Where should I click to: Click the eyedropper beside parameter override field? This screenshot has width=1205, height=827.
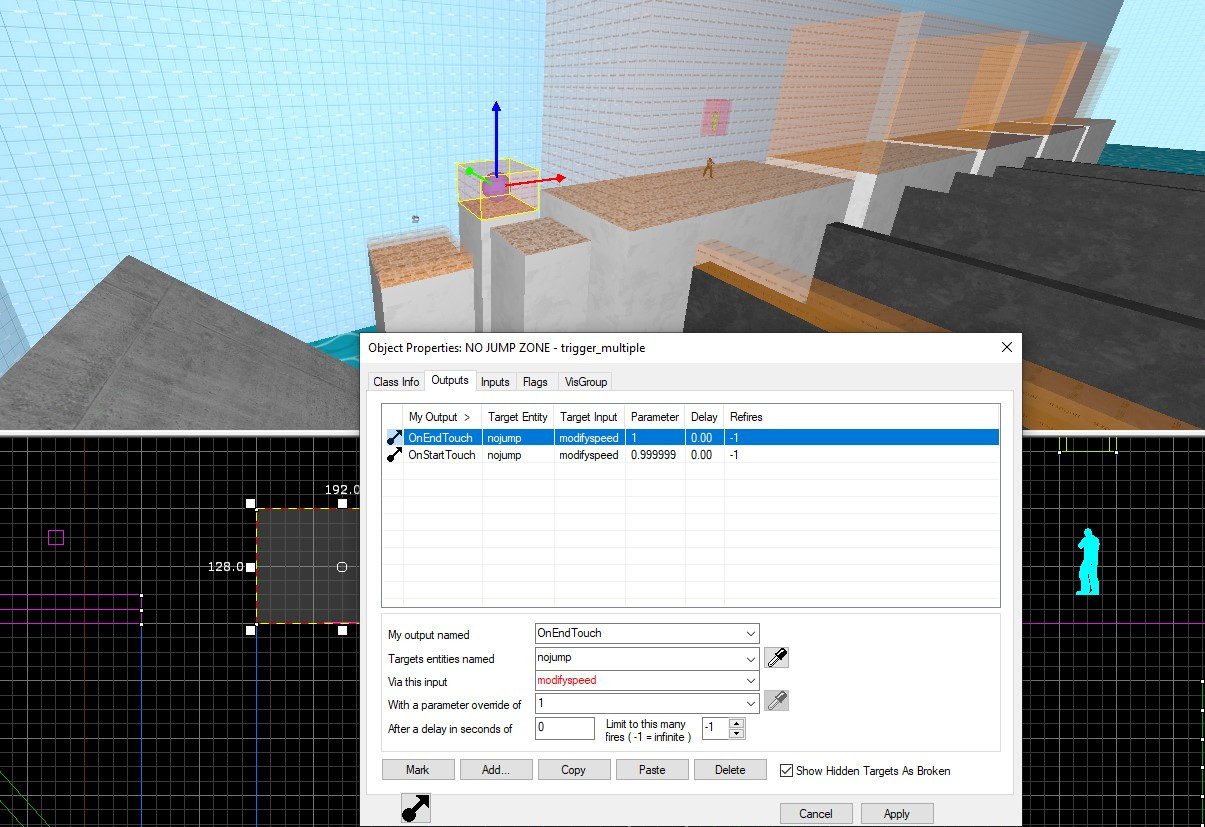(776, 701)
